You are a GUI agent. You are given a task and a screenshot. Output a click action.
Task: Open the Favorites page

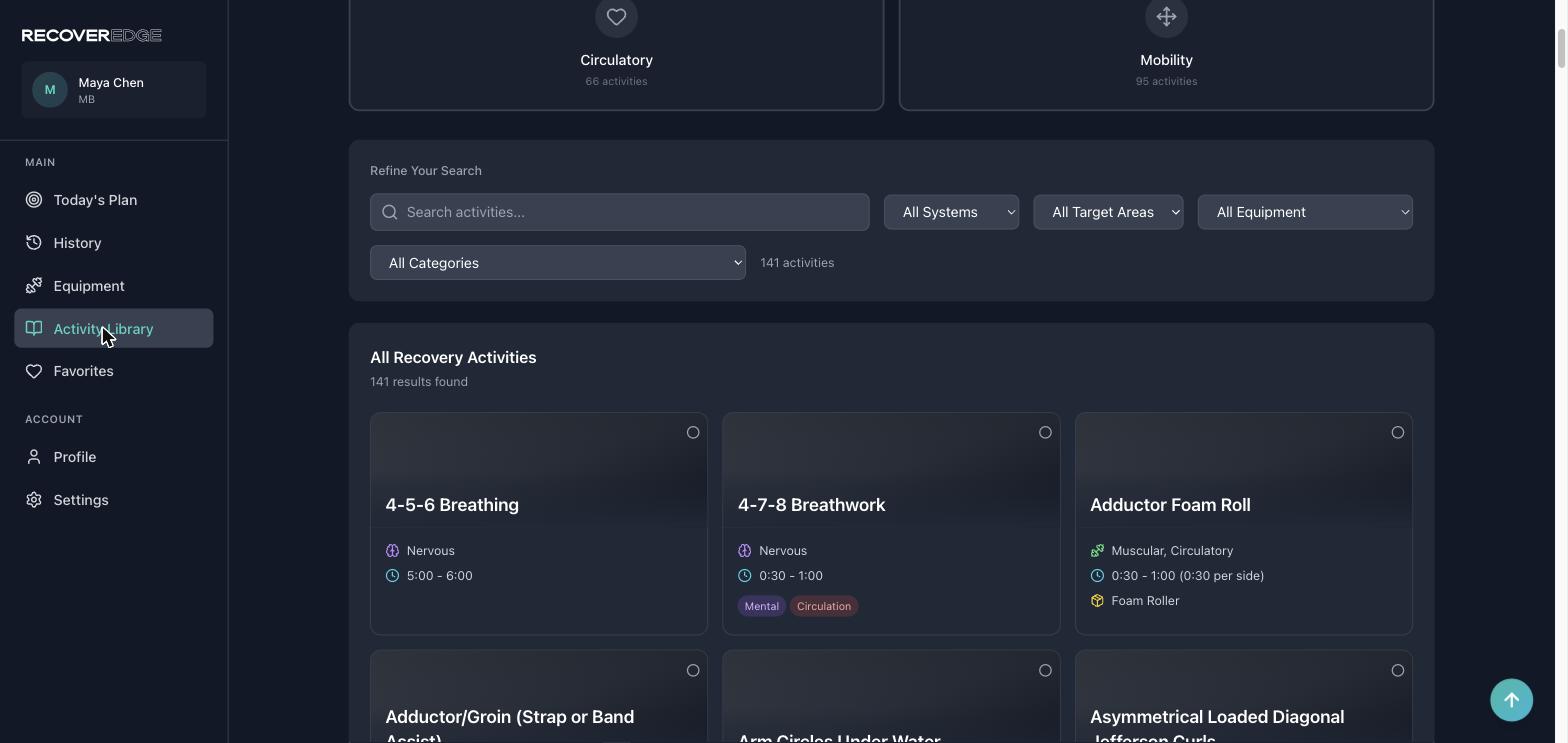coord(114,371)
